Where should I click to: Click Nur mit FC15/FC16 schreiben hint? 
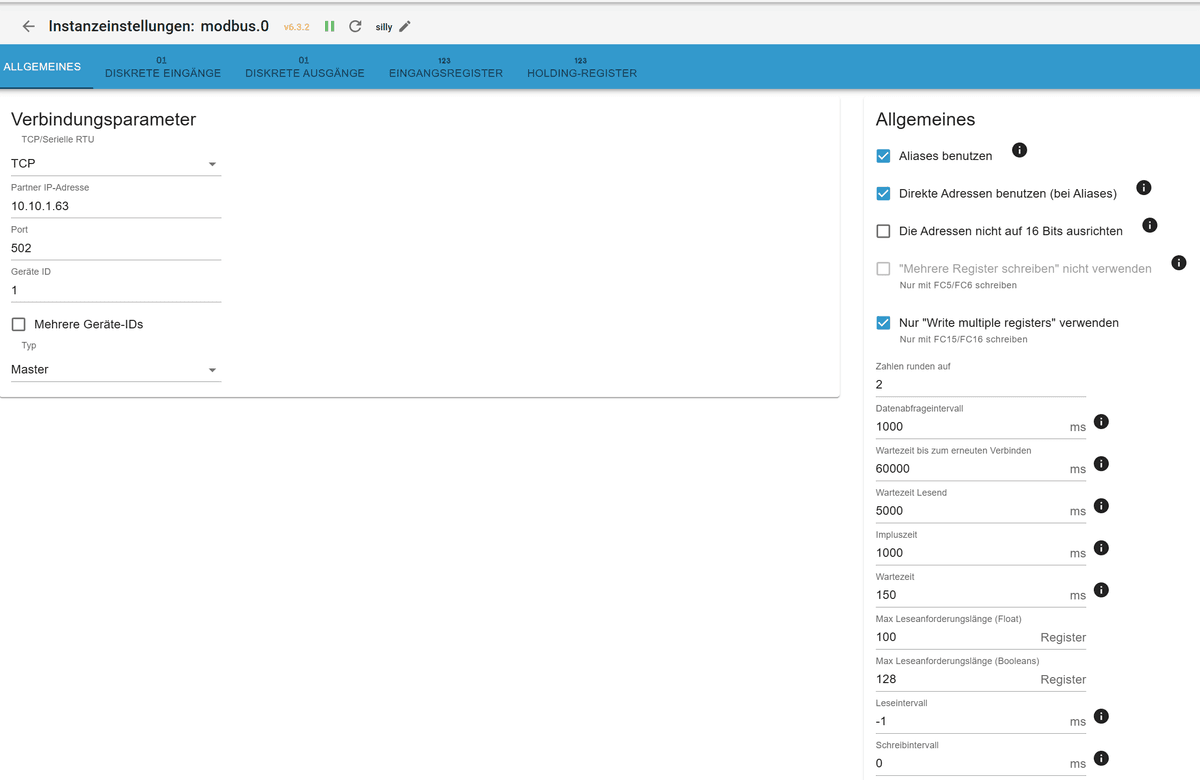click(x=963, y=339)
